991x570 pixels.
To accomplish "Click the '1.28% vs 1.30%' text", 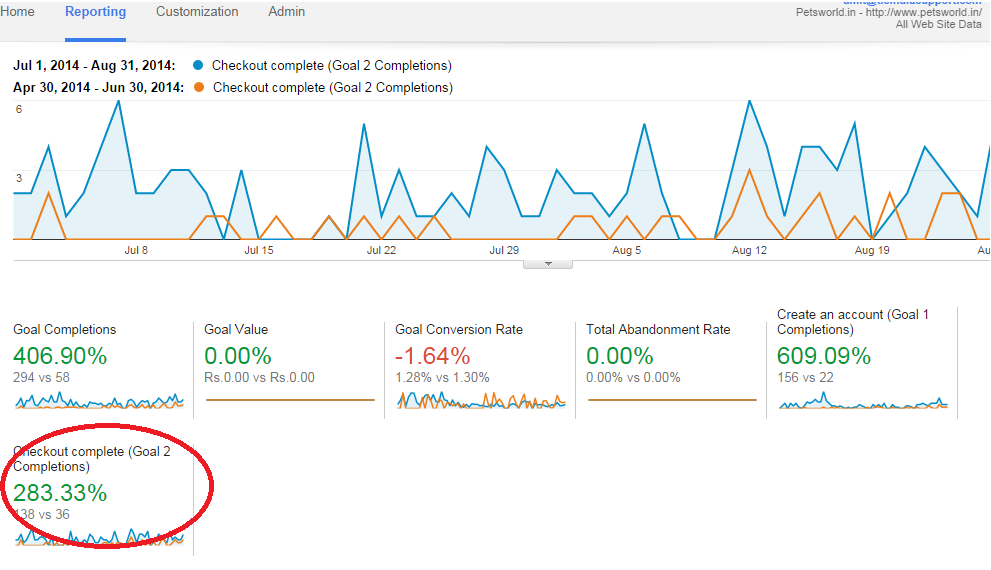I will 442,377.
